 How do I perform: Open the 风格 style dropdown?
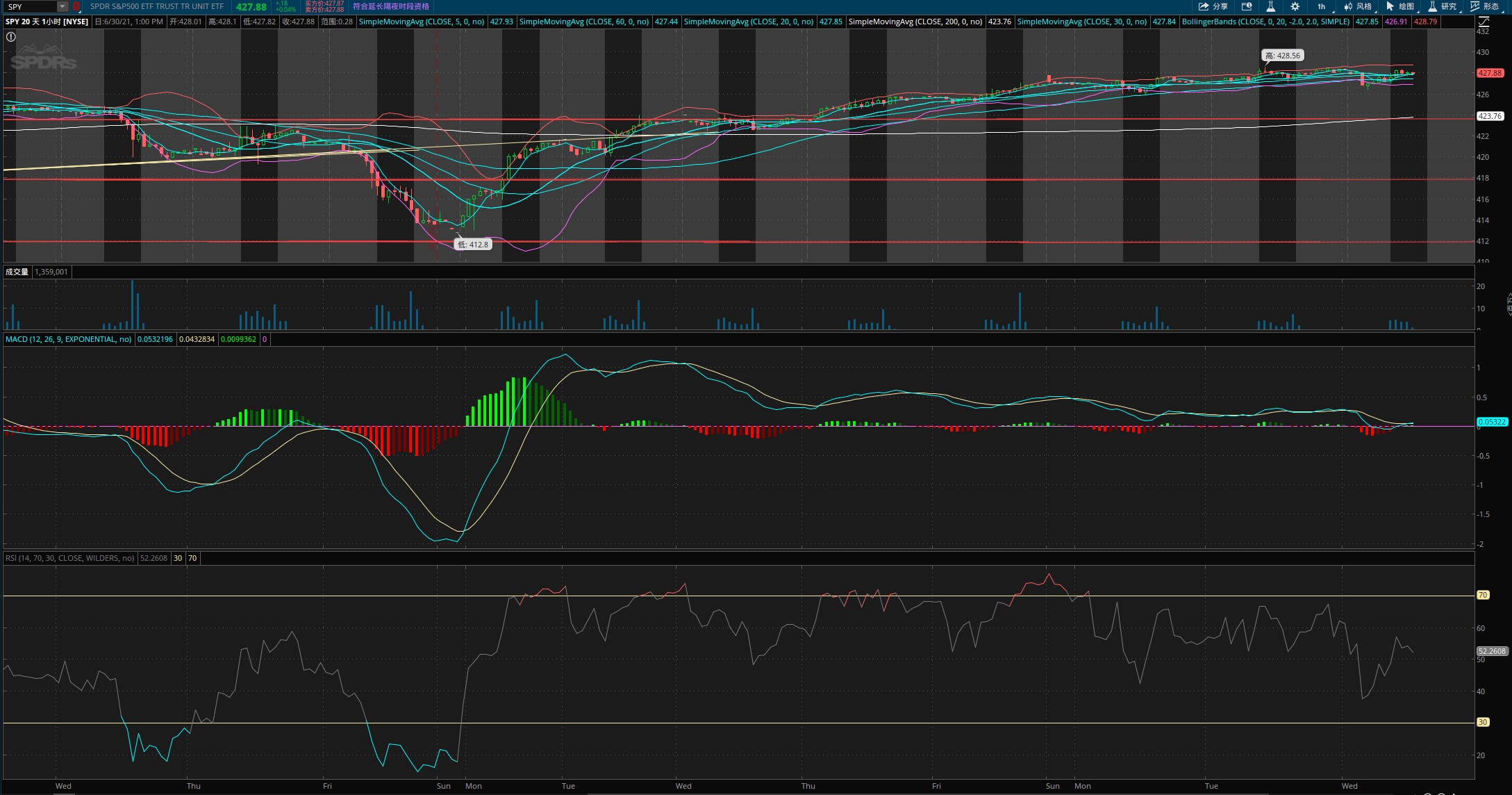pos(1359,6)
